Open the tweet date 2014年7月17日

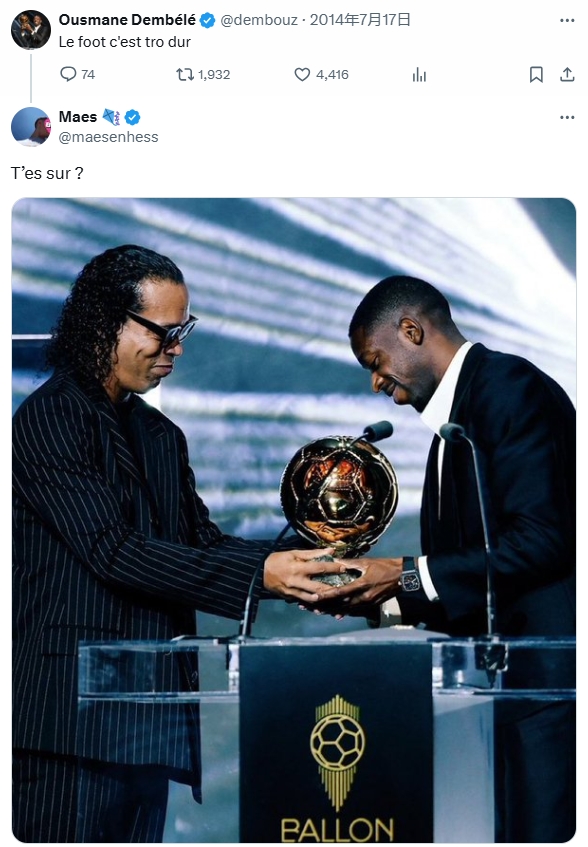tap(360, 20)
